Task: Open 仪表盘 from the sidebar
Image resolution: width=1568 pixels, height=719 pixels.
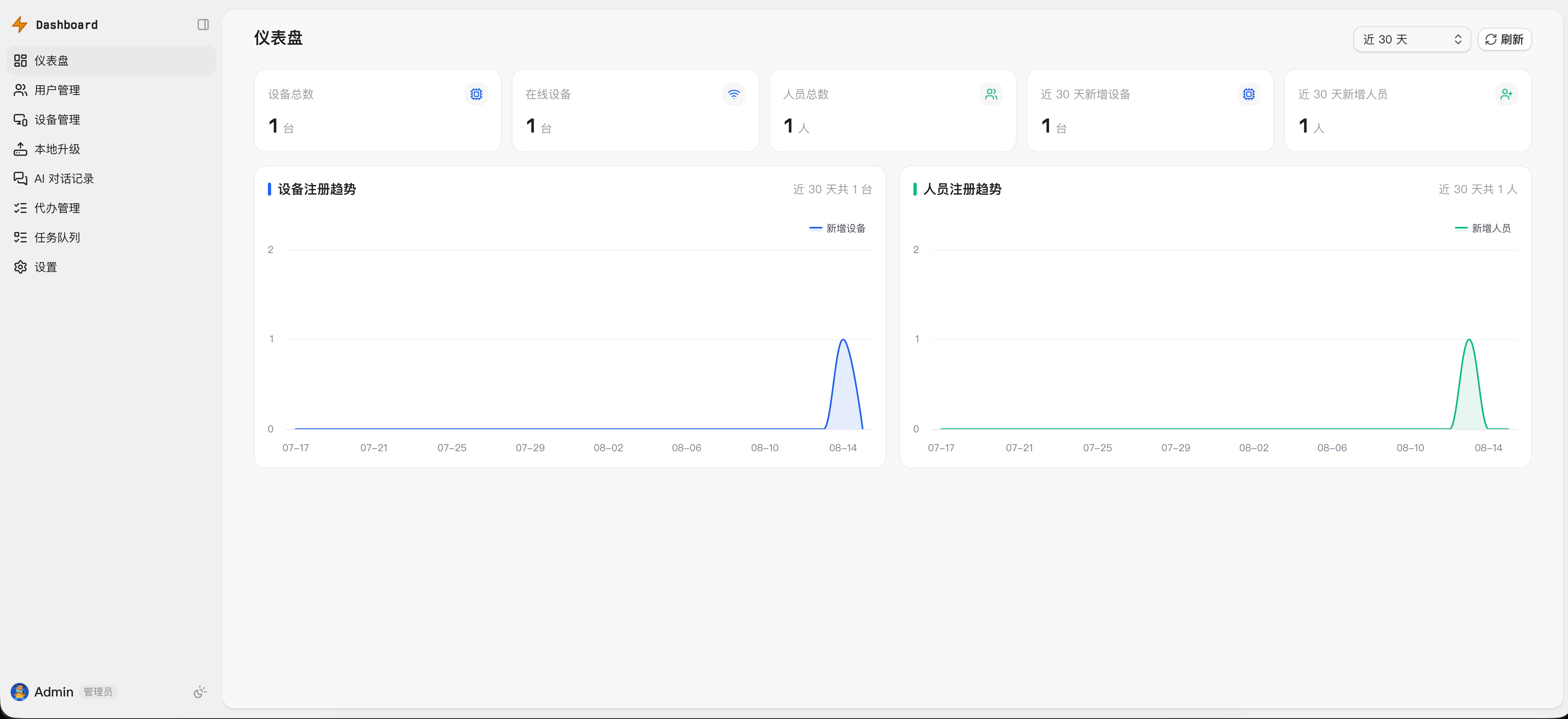Action: pyautogui.click(x=111, y=60)
